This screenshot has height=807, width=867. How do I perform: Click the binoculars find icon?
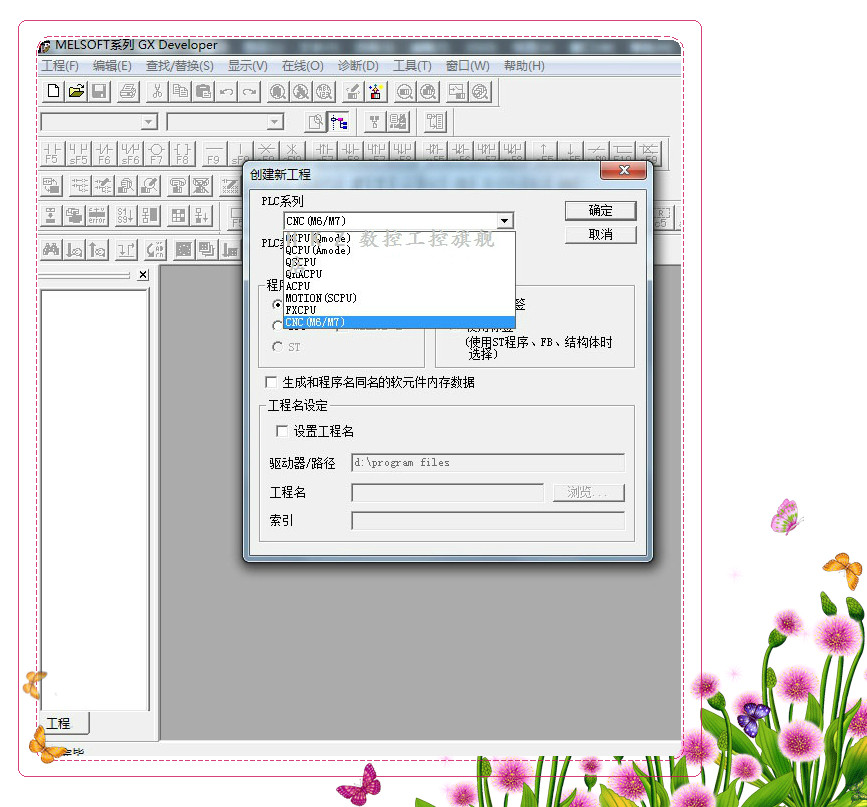pyautogui.click(x=51, y=250)
